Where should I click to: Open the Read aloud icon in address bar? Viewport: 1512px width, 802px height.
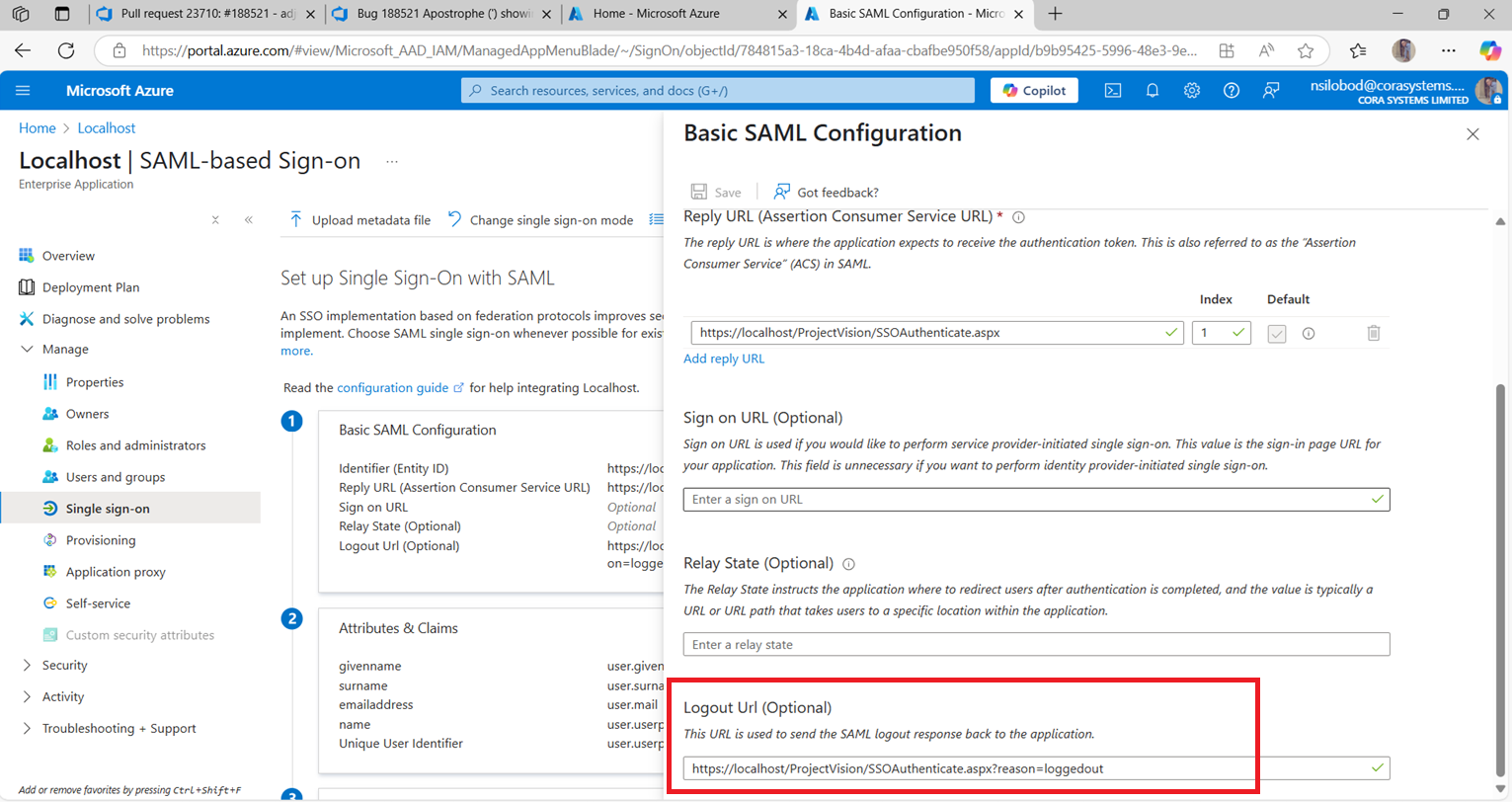[x=1266, y=50]
